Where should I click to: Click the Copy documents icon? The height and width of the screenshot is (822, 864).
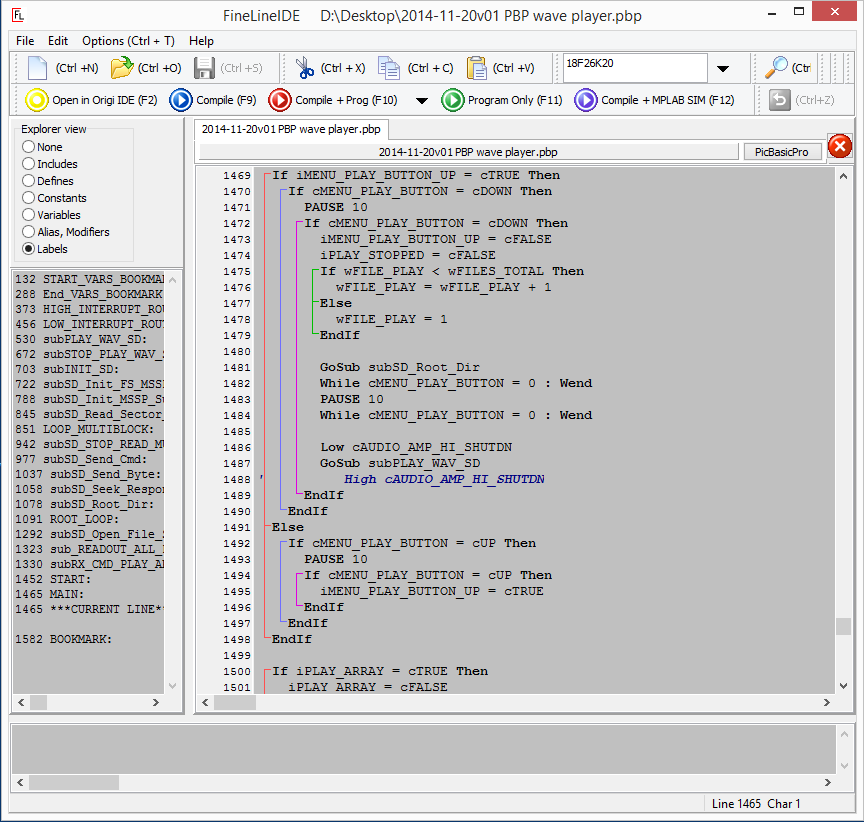point(388,68)
